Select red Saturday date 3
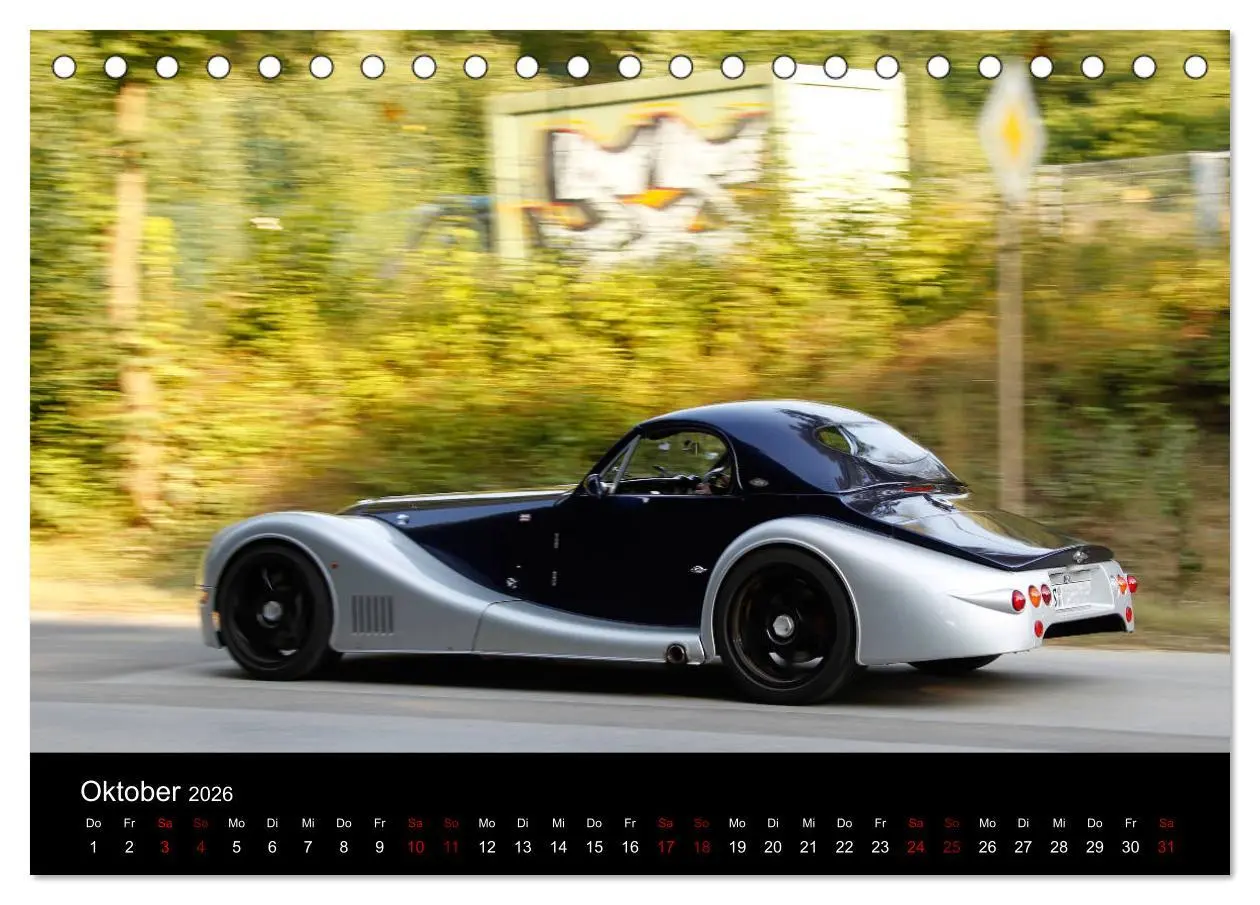This screenshot has height=905, width=1260. pyautogui.click(x=165, y=847)
